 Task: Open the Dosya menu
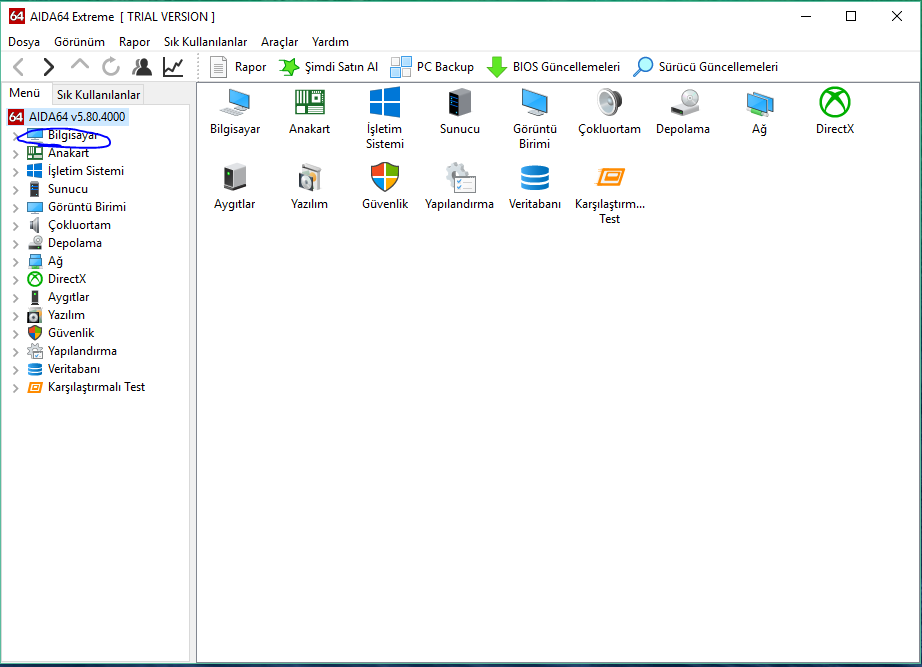24,42
